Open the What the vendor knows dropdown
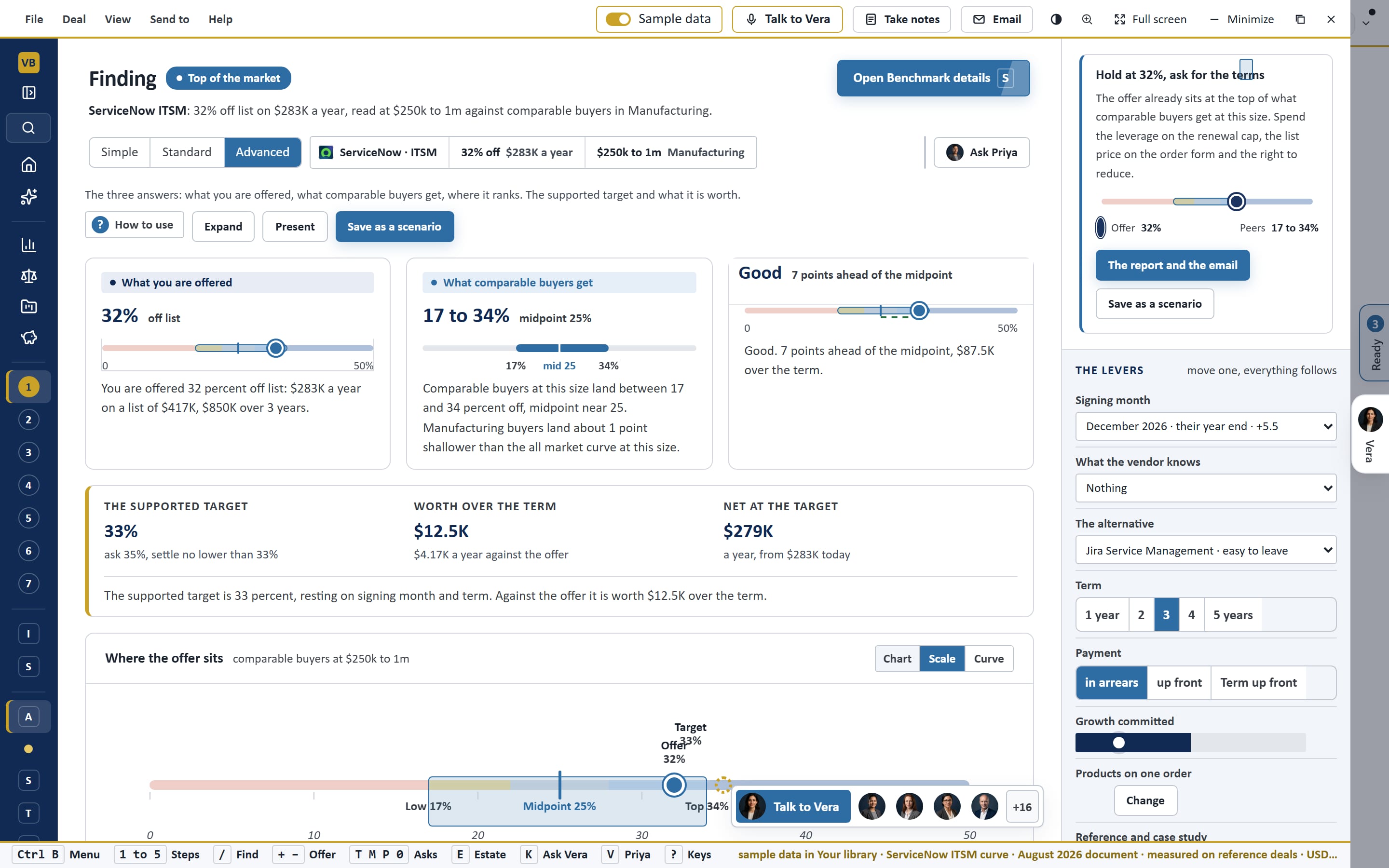Viewport: 1389px width, 868px height. click(x=1205, y=488)
